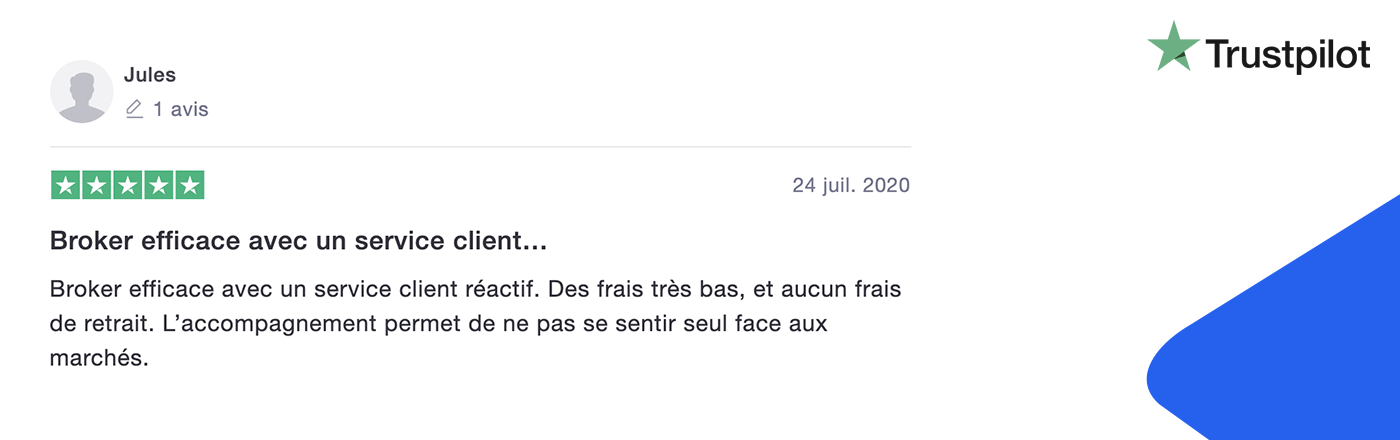Click Jules's grey avatar silhouette
Screen dimensions: 1400x440
pos(81,92)
